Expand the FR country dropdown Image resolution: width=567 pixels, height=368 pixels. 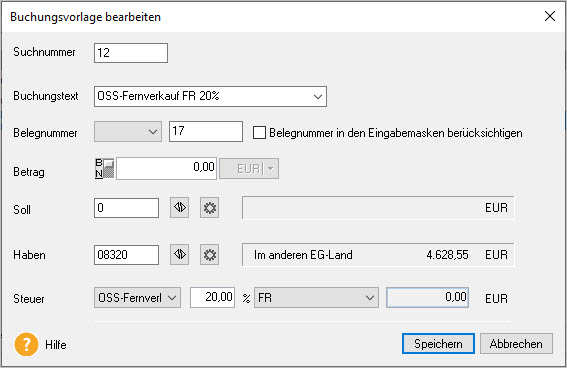click(316, 298)
